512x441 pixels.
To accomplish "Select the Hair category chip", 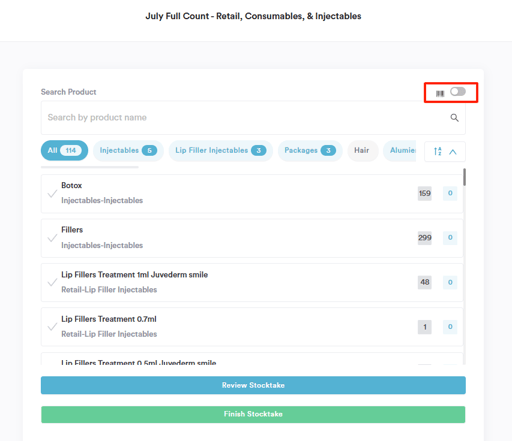I will coord(363,150).
